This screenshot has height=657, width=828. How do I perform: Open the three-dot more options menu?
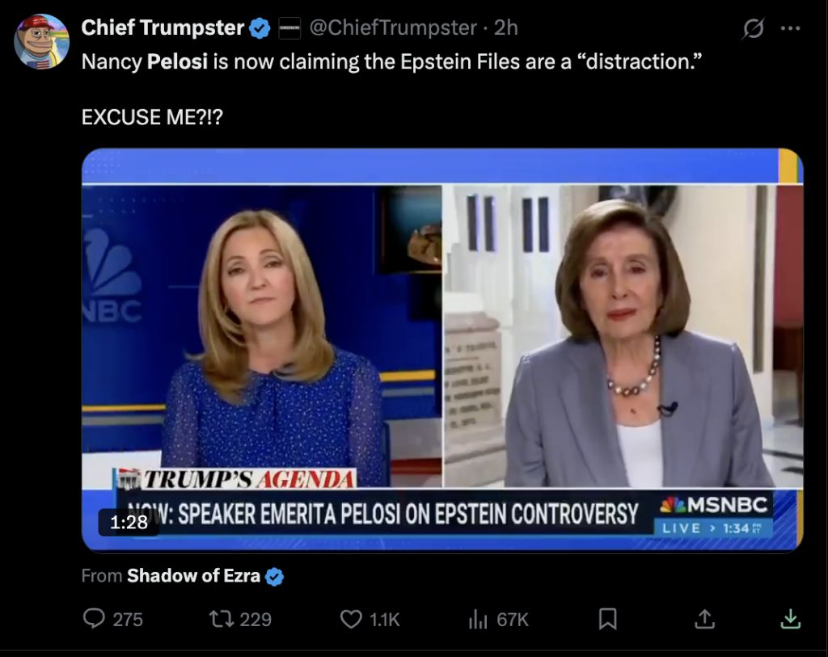click(791, 29)
